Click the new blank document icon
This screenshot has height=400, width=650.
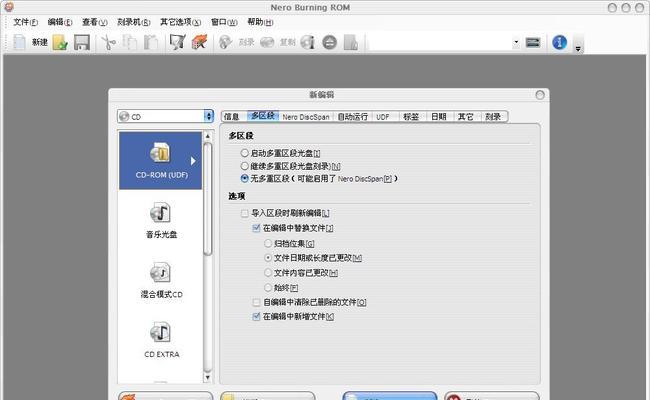coord(19,42)
